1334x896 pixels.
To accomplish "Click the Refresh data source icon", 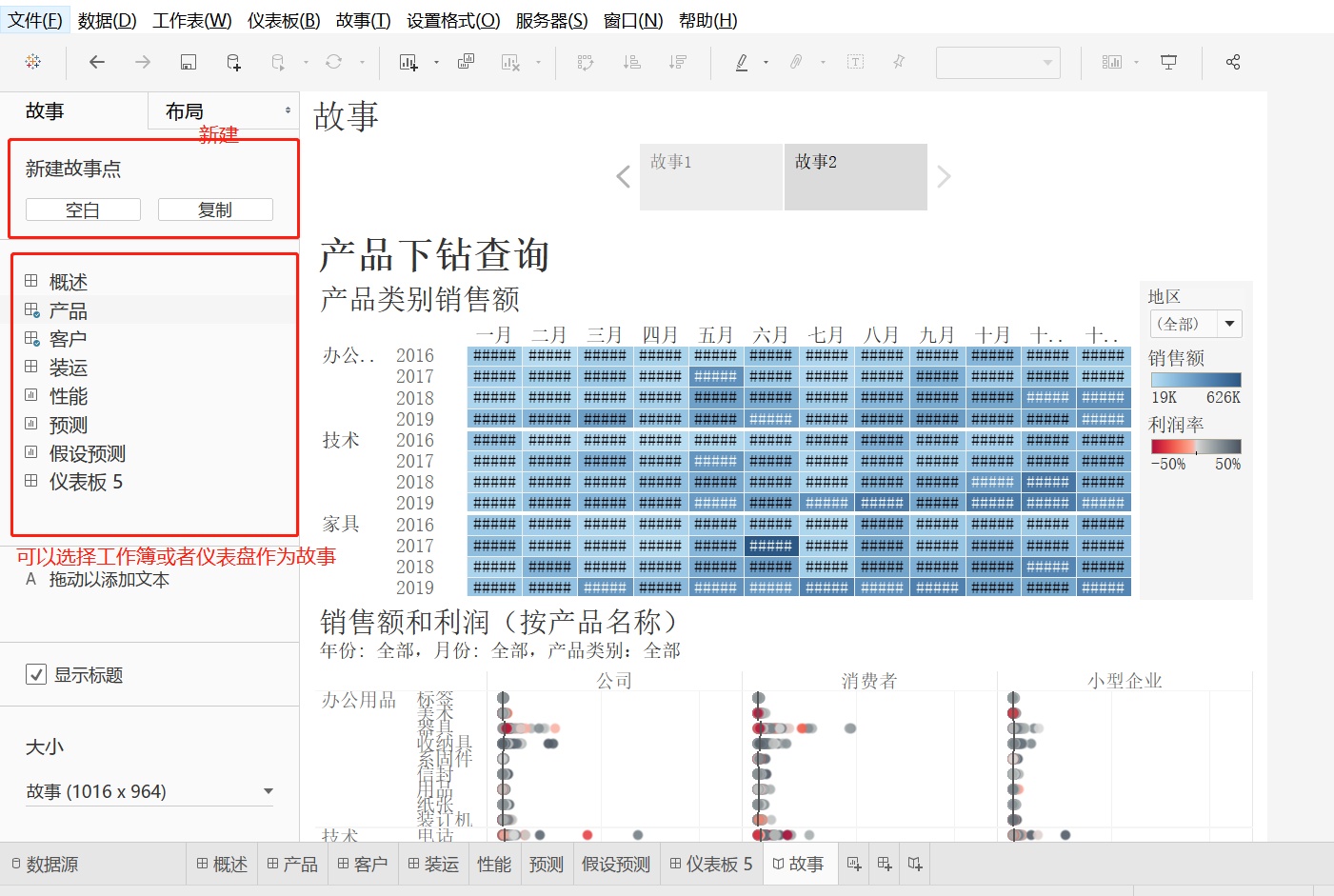I will (x=333, y=62).
